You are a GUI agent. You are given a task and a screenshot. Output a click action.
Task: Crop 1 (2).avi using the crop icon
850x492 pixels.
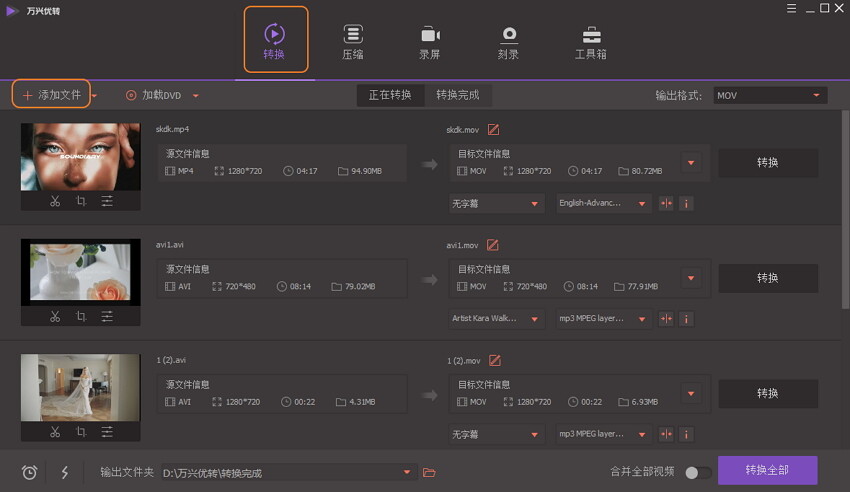click(x=81, y=432)
